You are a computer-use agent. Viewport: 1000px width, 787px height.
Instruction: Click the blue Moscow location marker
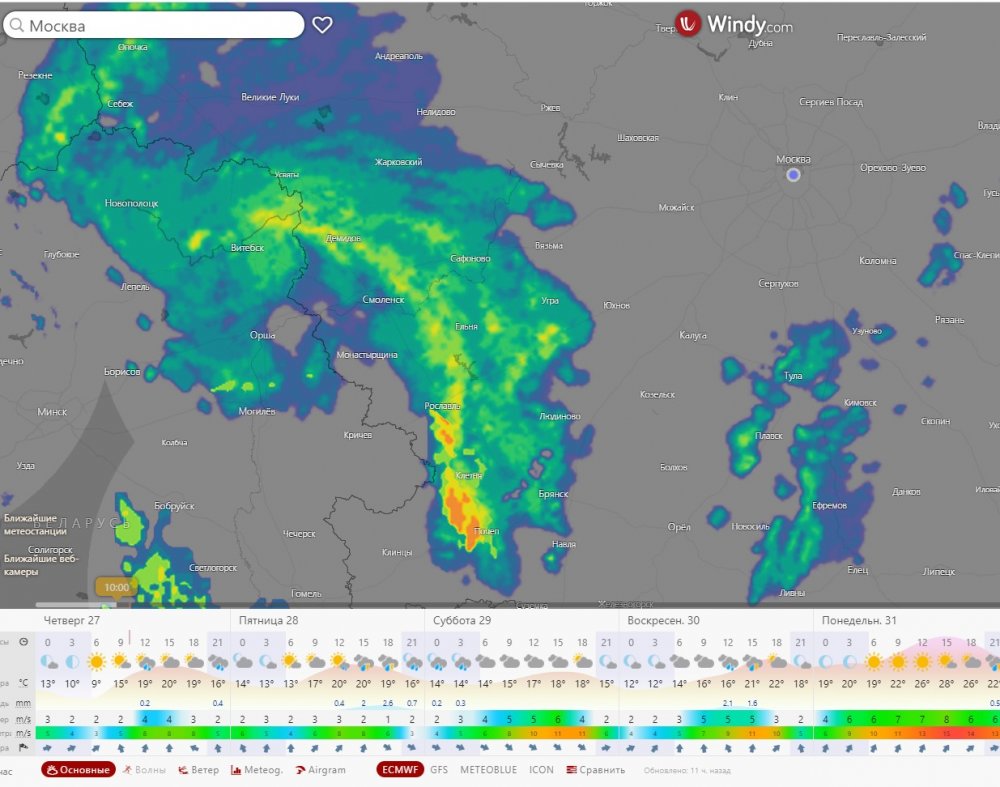click(x=793, y=175)
